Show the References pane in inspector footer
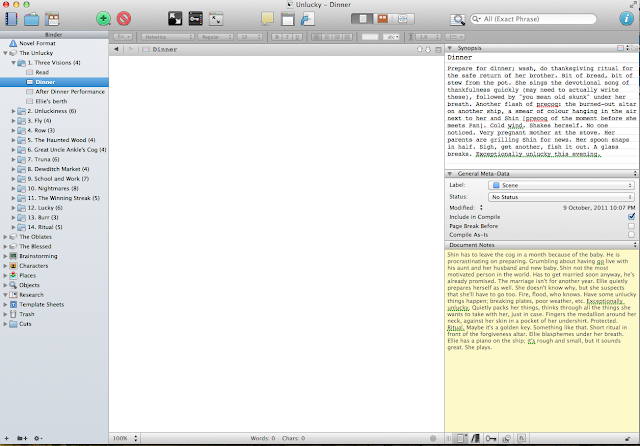Image resolution: width=640 pixels, height=446 pixels. coord(475,438)
